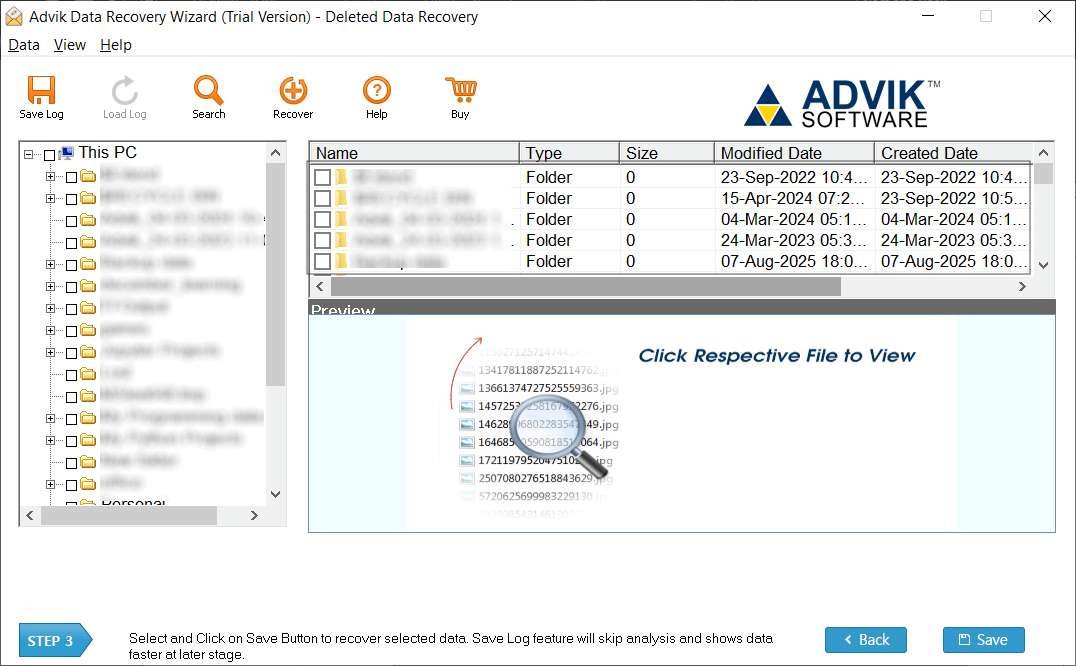Screen dimensions: 1076x666
Task: Select the This PC label in tree
Action: click(x=108, y=152)
